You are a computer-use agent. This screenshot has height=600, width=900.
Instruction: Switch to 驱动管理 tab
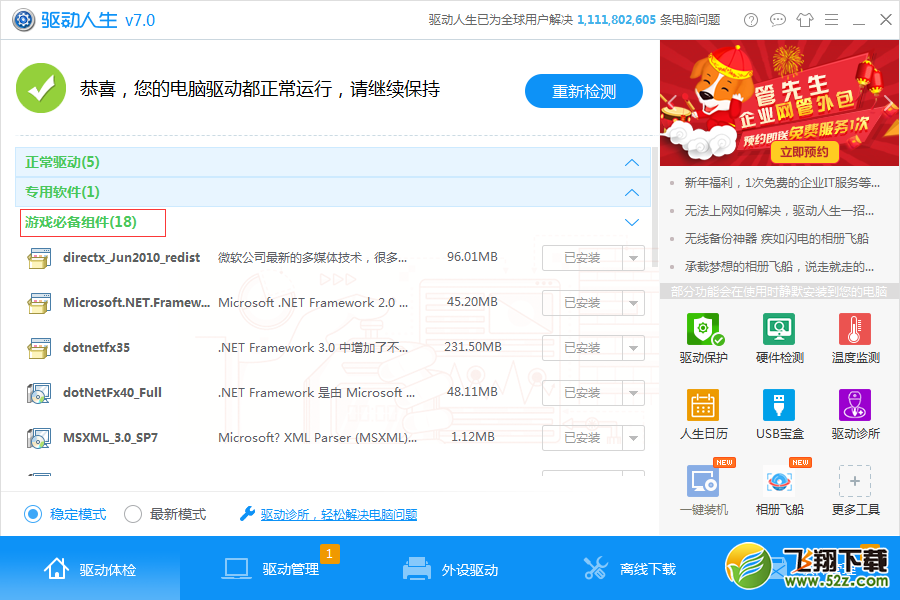(270, 568)
